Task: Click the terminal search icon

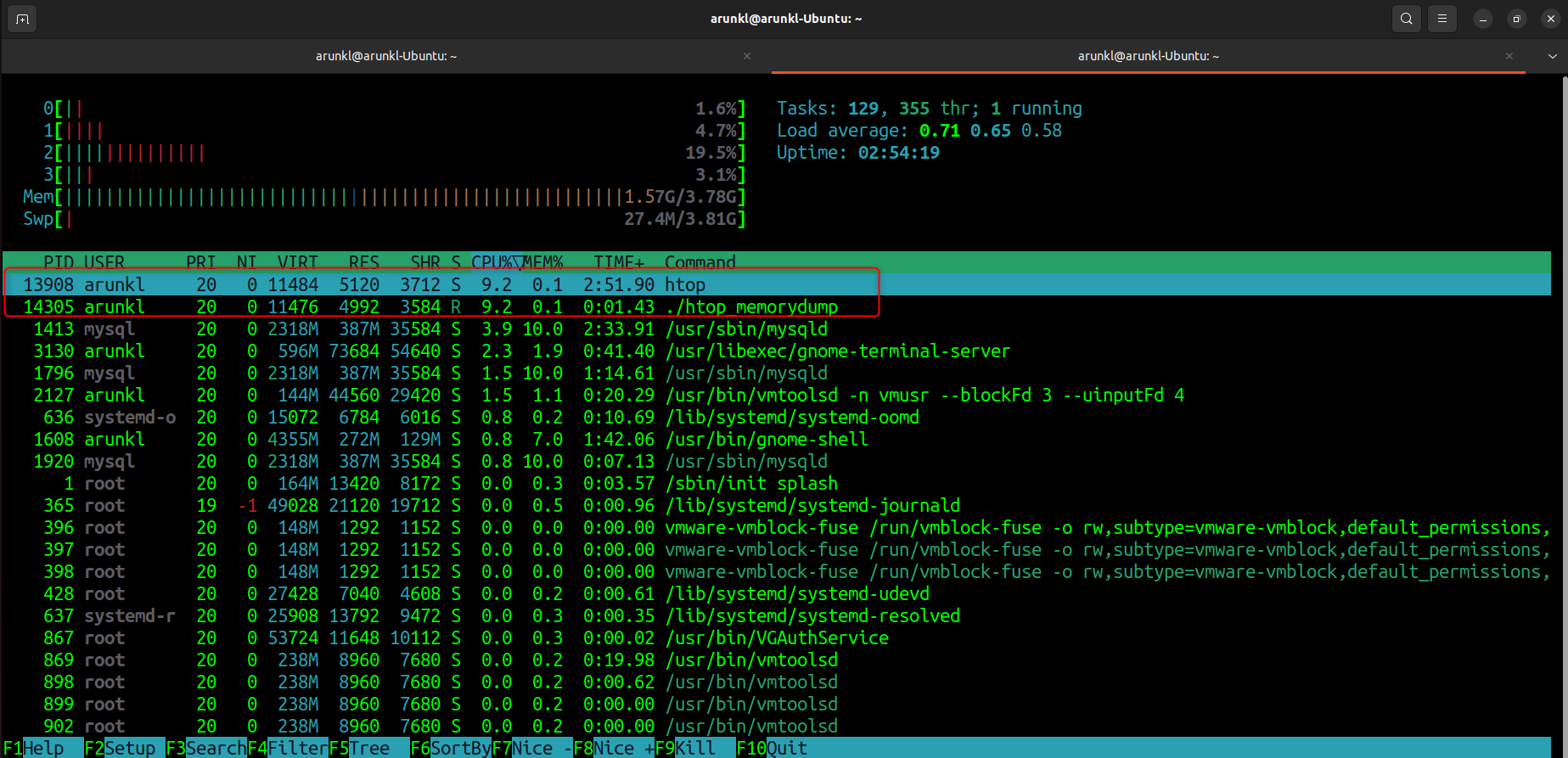Action: click(1406, 19)
